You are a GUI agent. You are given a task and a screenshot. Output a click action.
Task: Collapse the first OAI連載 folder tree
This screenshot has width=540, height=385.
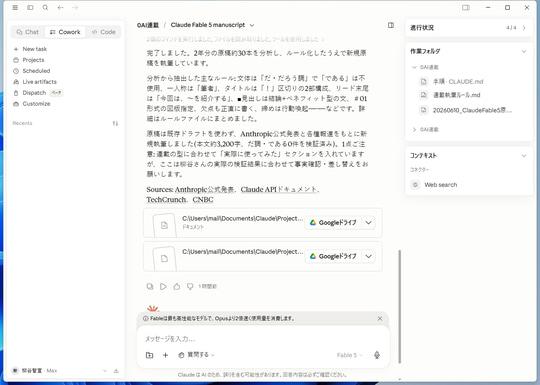[x=414, y=67]
